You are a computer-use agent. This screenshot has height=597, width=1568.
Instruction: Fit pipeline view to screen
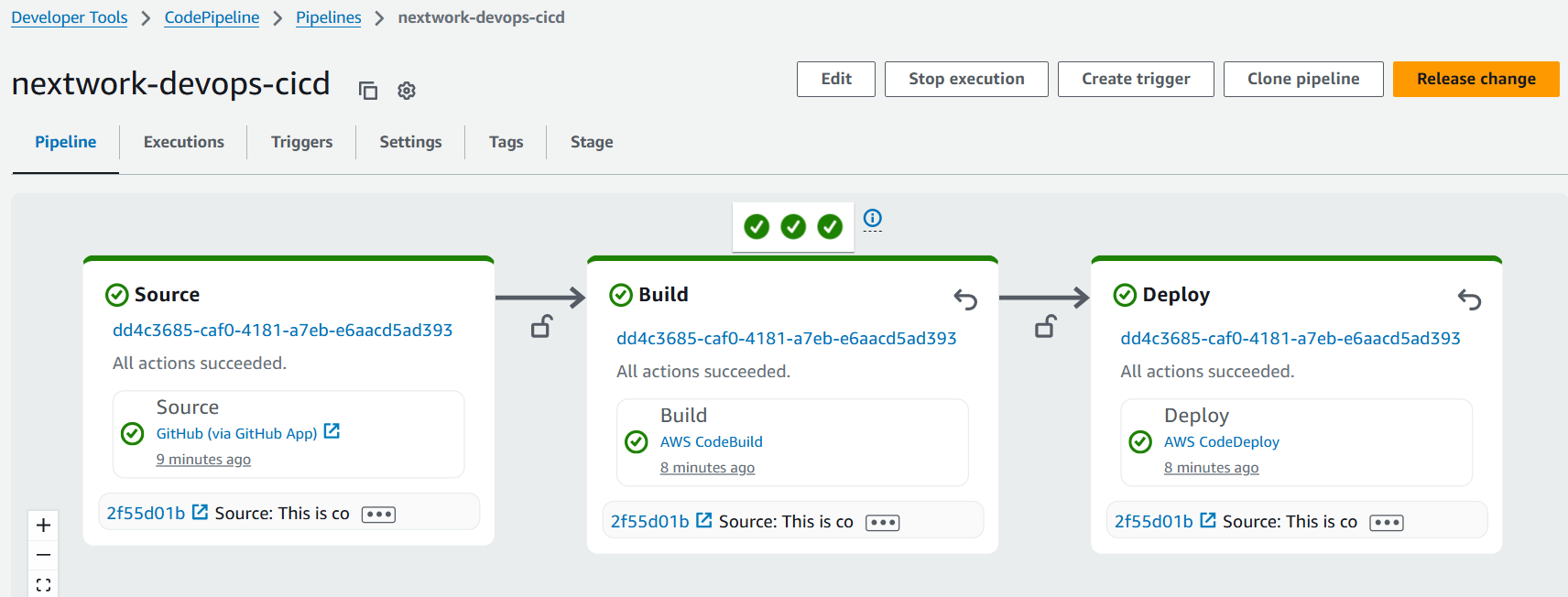click(43, 584)
